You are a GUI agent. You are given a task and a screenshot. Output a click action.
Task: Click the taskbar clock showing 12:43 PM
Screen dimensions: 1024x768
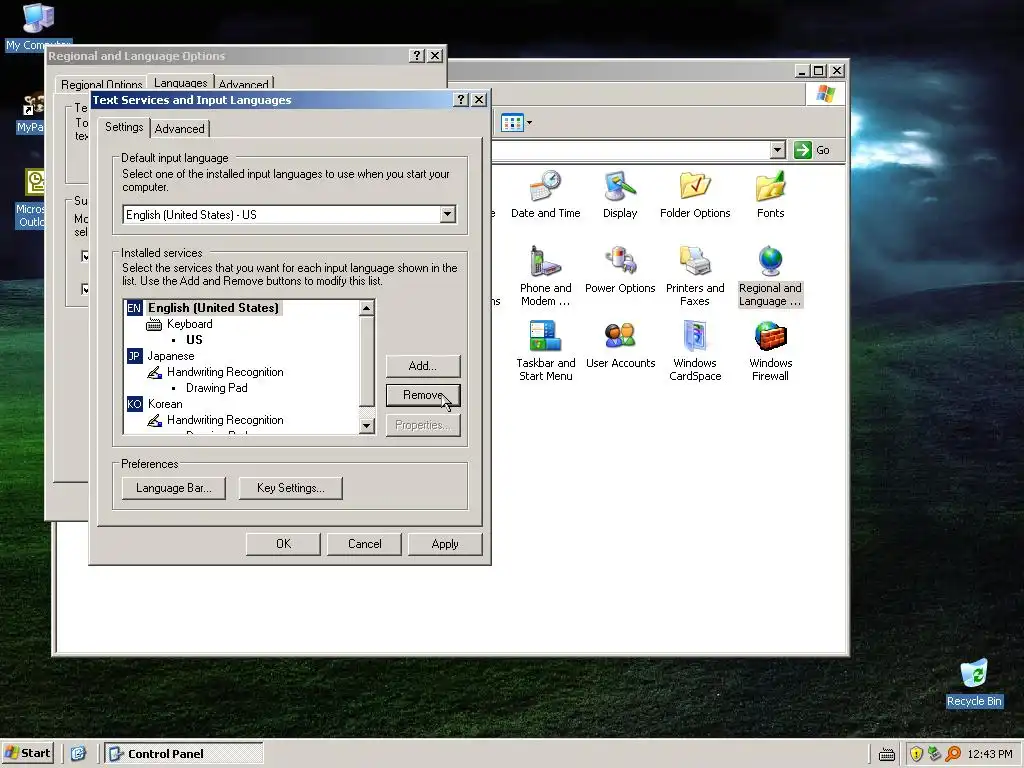(x=989, y=754)
